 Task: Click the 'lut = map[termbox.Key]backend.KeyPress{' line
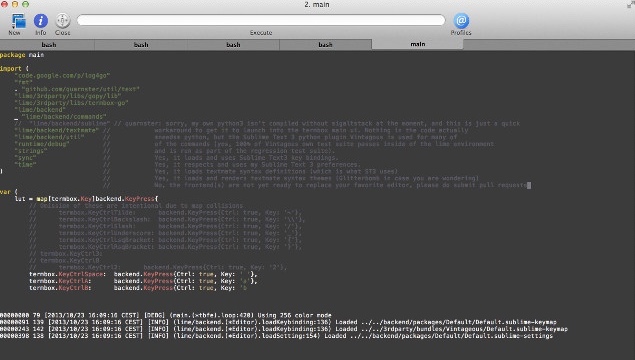86,199
